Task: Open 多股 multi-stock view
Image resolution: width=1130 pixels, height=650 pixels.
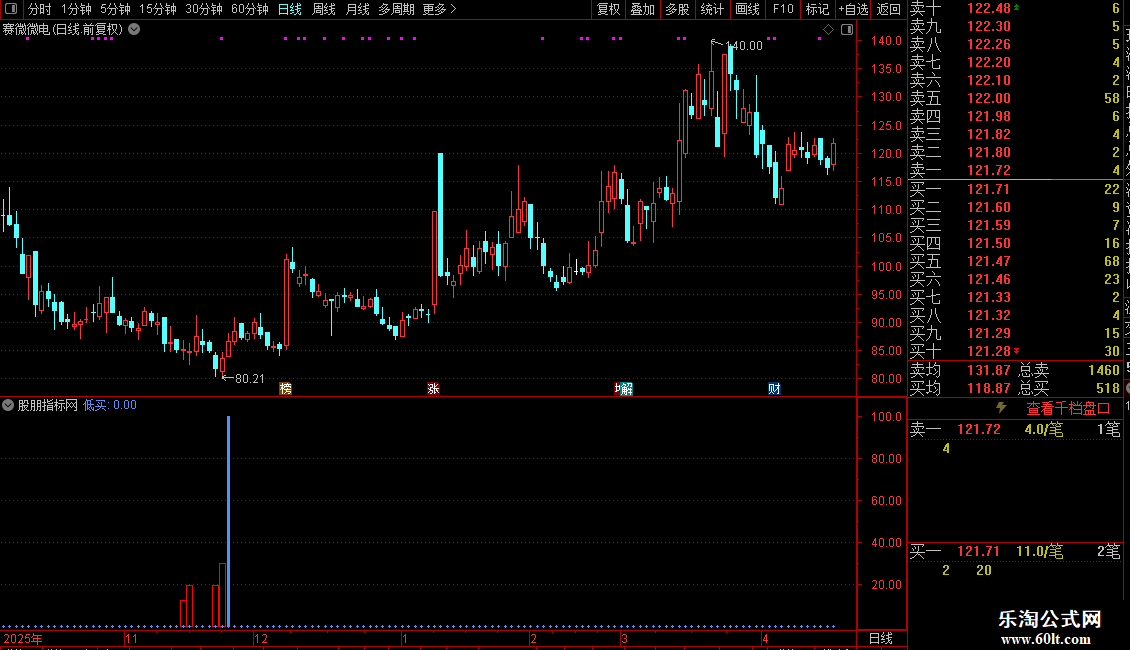Action: click(x=677, y=9)
